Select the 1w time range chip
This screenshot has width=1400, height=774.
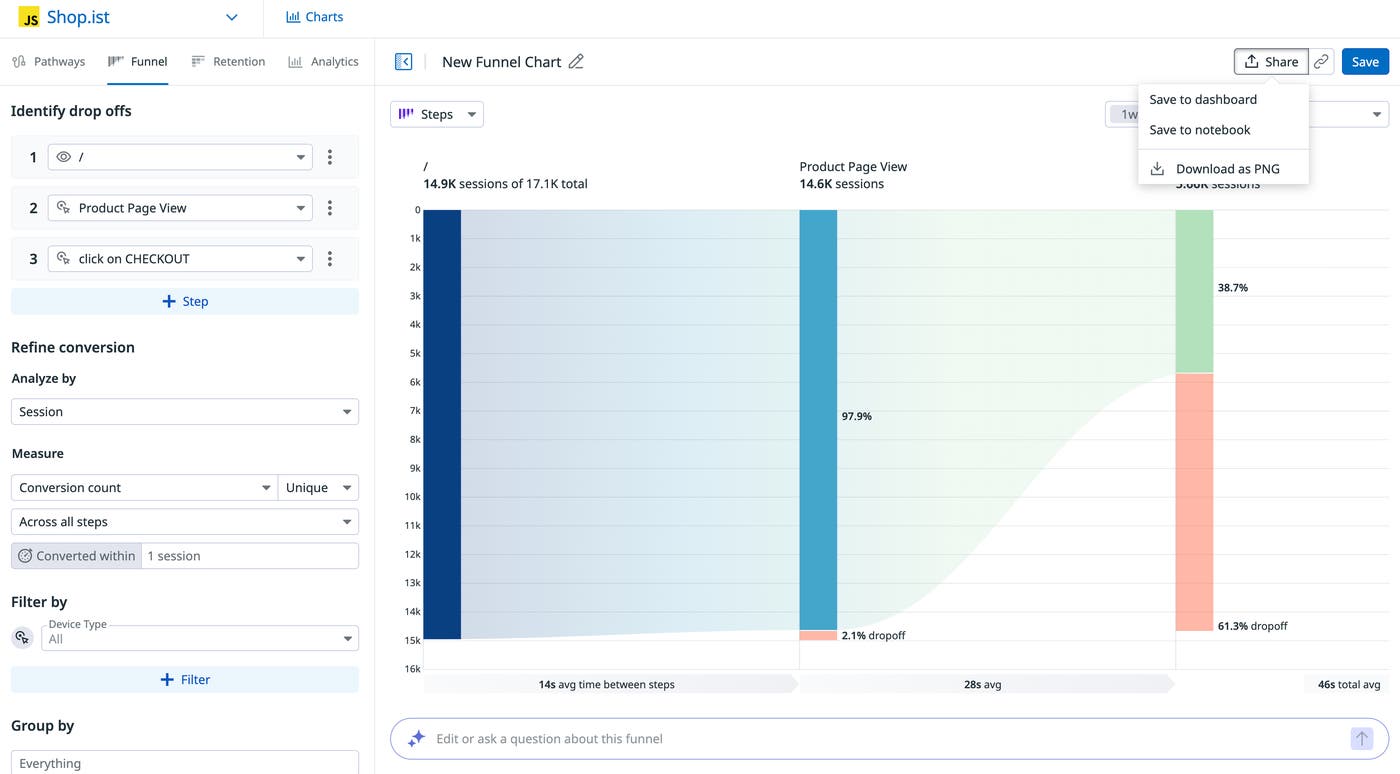point(1128,114)
